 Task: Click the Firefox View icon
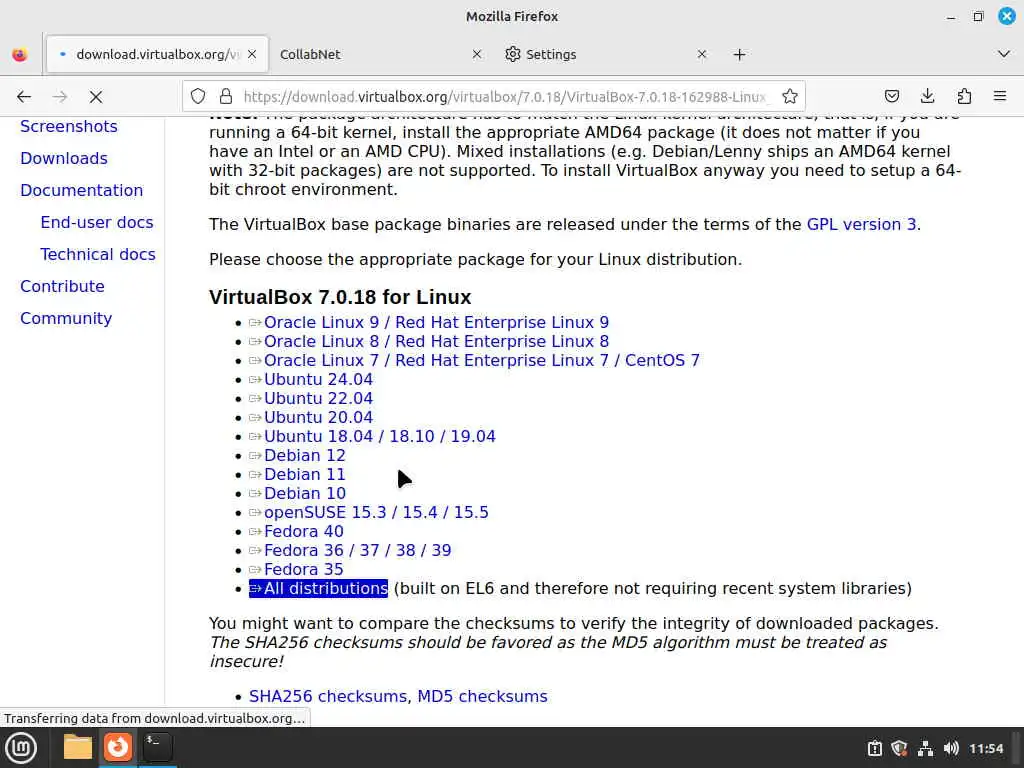point(20,54)
